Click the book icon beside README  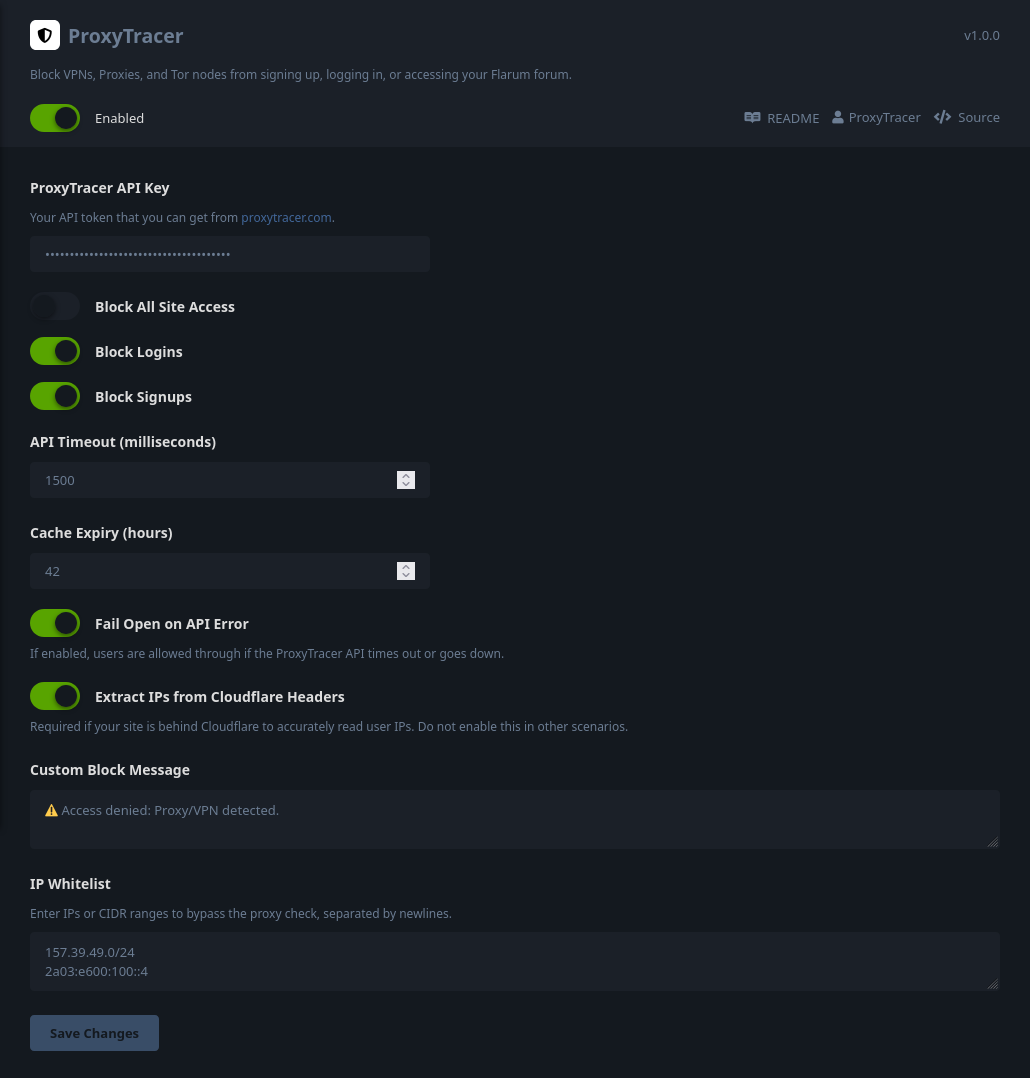[753, 117]
